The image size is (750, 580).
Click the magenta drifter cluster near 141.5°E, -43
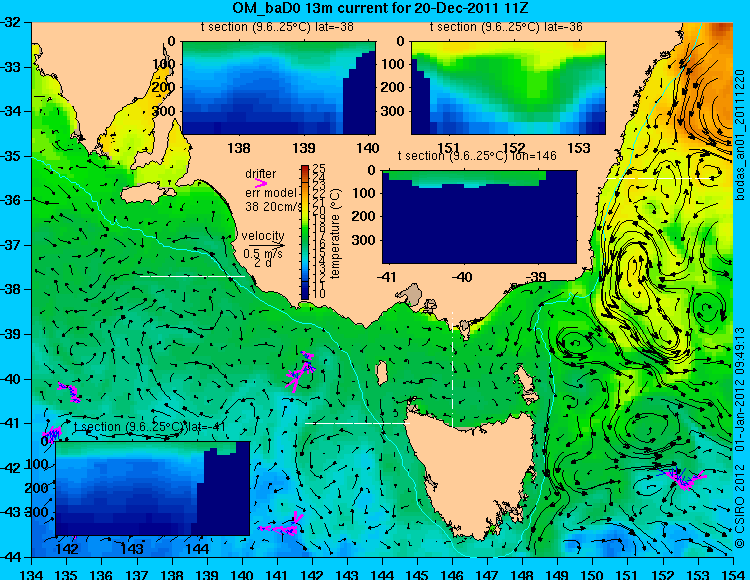[282, 525]
